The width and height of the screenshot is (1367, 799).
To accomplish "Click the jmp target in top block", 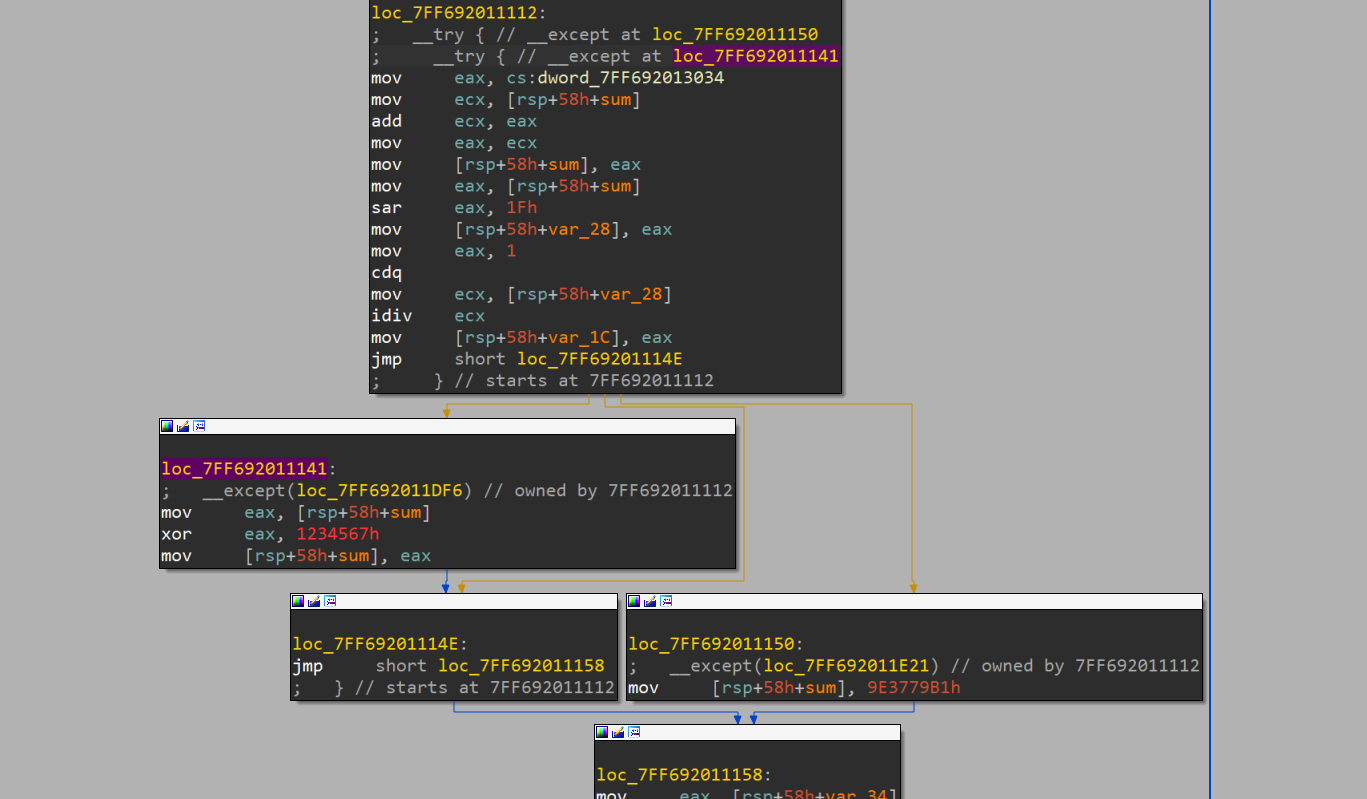I will pos(600,359).
